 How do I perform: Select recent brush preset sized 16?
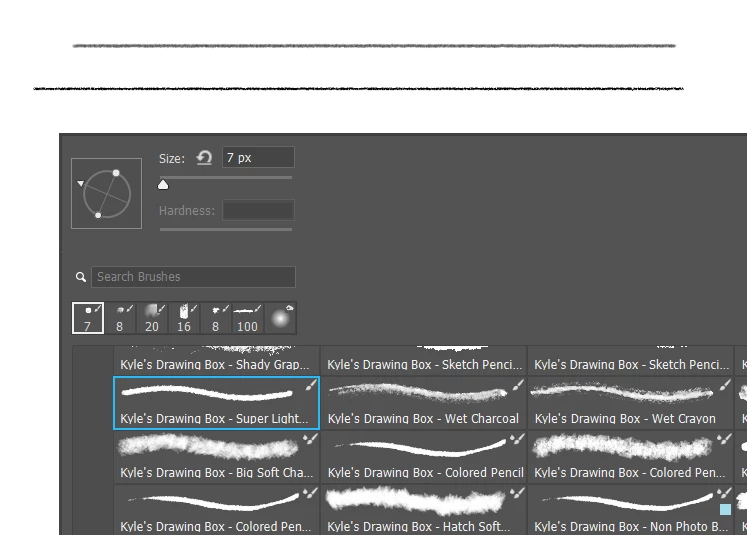(184, 318)
